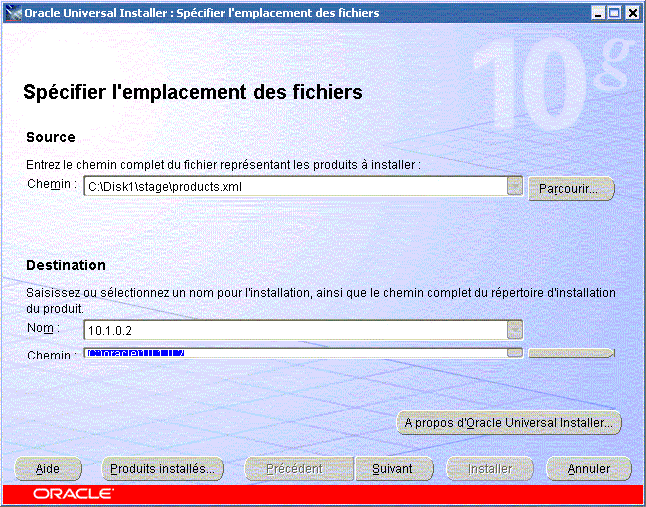The width and height of the screenshot is (646, 507).
Task: Proceed by clicking Suivant
Action: click(393, 468)
